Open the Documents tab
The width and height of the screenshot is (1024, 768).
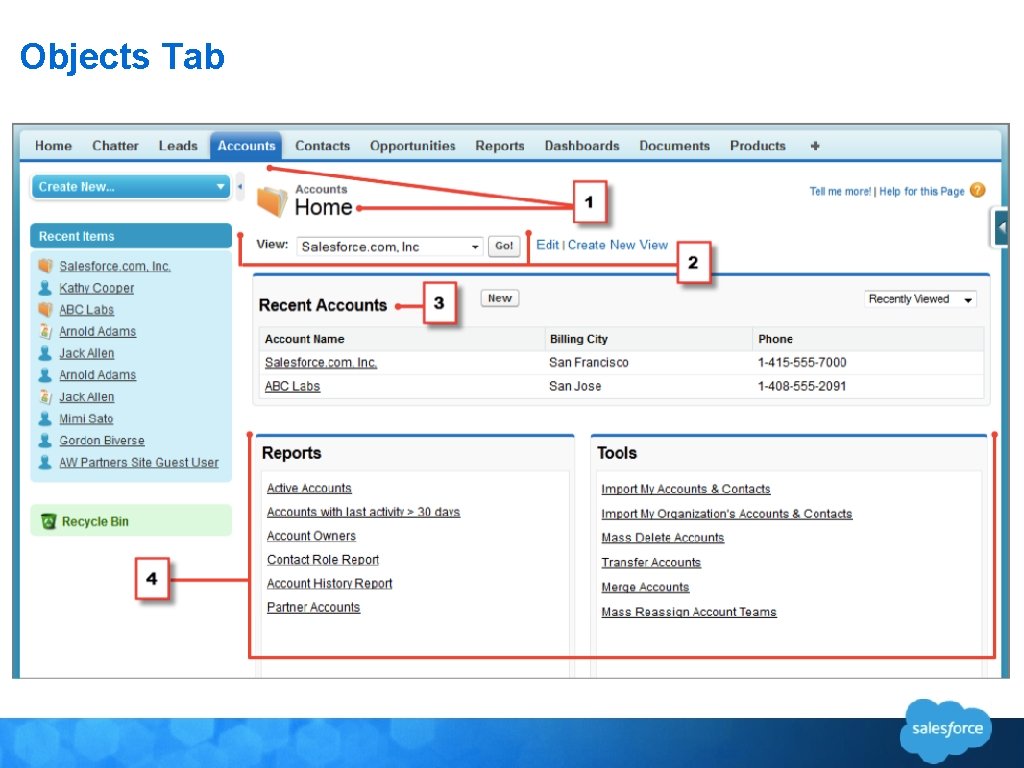coord(675,146)
